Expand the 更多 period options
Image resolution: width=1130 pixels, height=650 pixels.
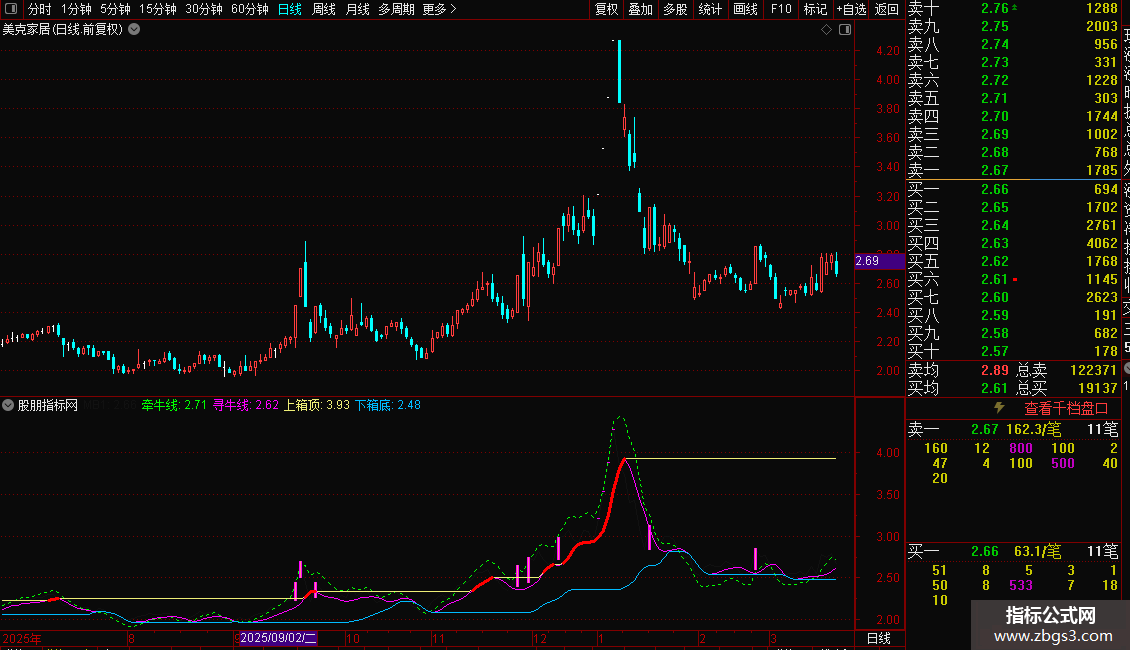coord(440,9)
